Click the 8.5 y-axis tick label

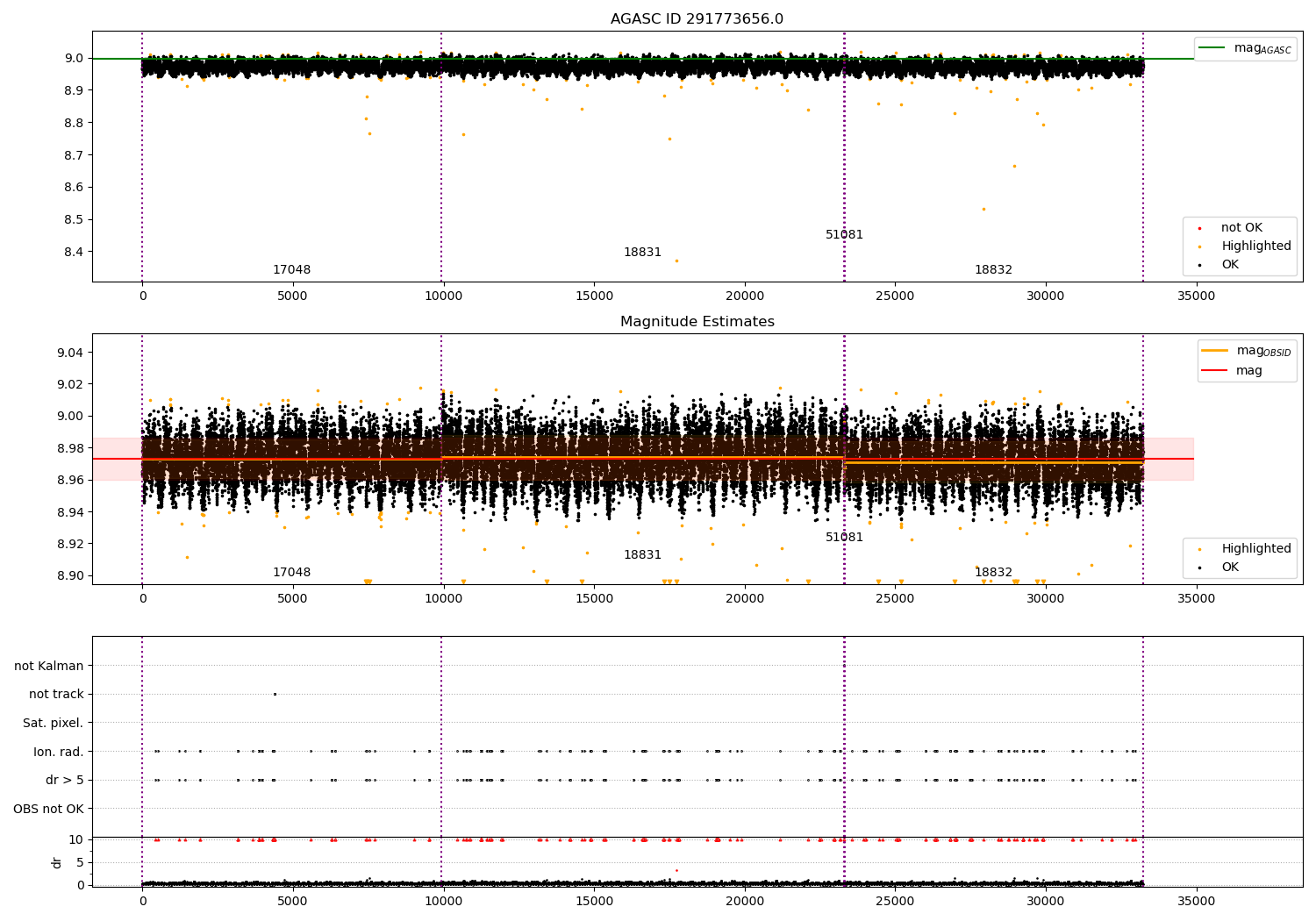tap(73, 219)
